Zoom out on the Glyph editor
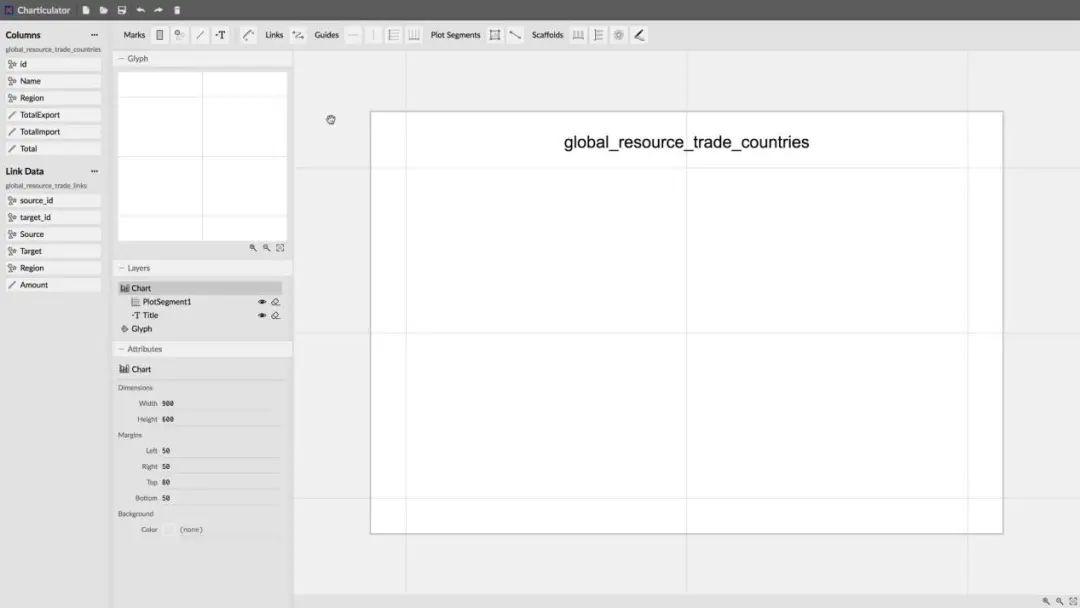 (267, 248)
